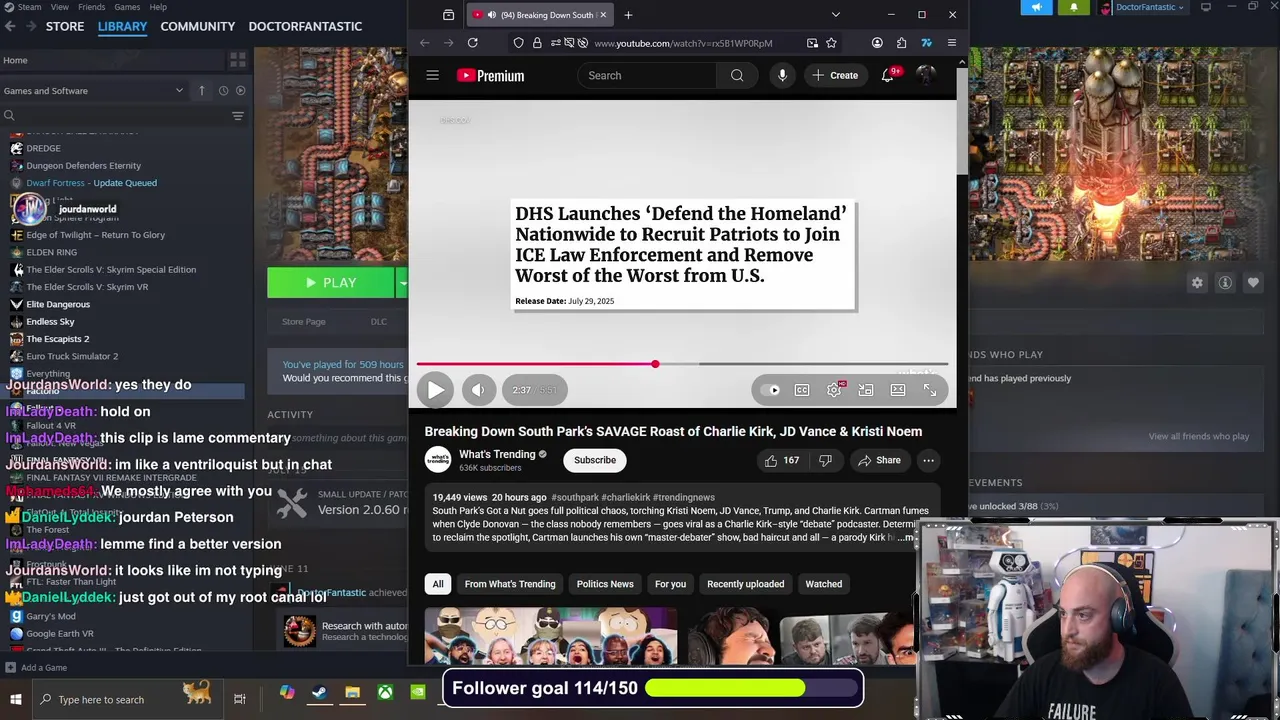
Task: Mute the video player volume
Action: point(478,390)
